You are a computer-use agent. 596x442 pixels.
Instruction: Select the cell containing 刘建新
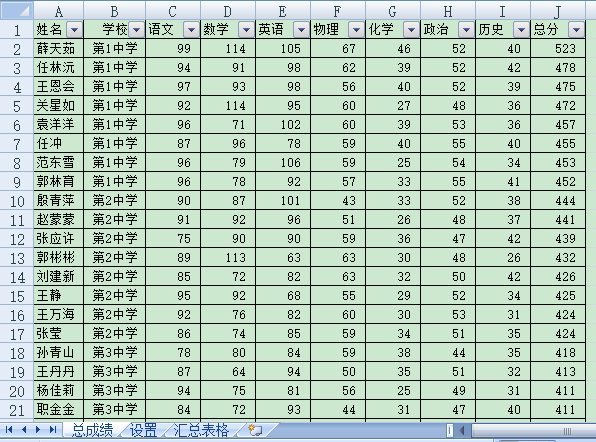[x=59, y=276]
